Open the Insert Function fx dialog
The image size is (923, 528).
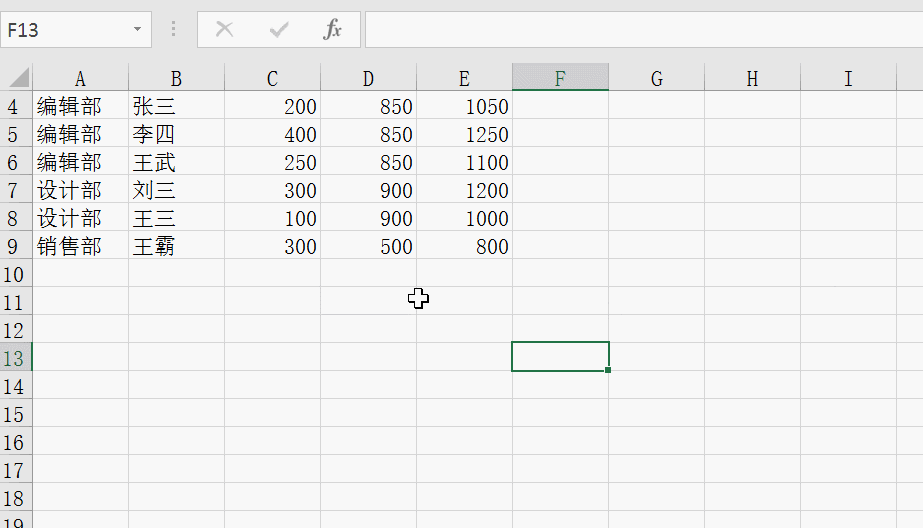click(332, 30)
